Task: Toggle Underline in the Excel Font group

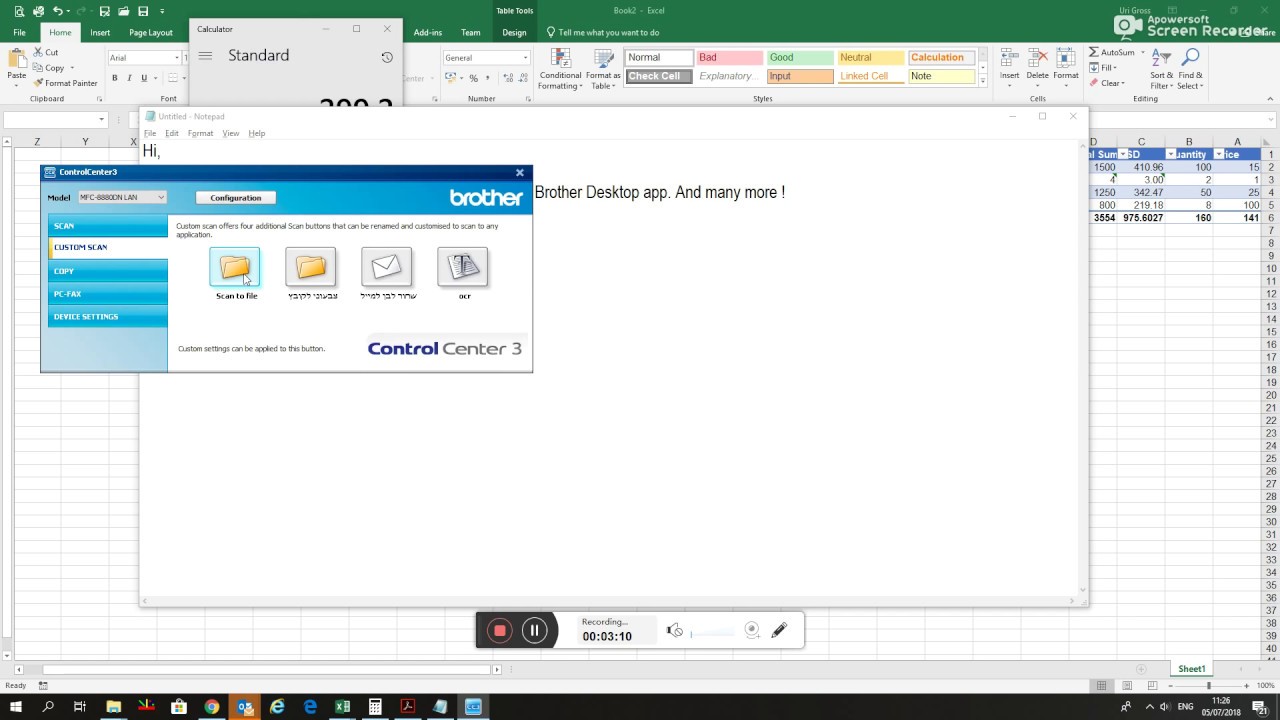Action: coord(144,78)
